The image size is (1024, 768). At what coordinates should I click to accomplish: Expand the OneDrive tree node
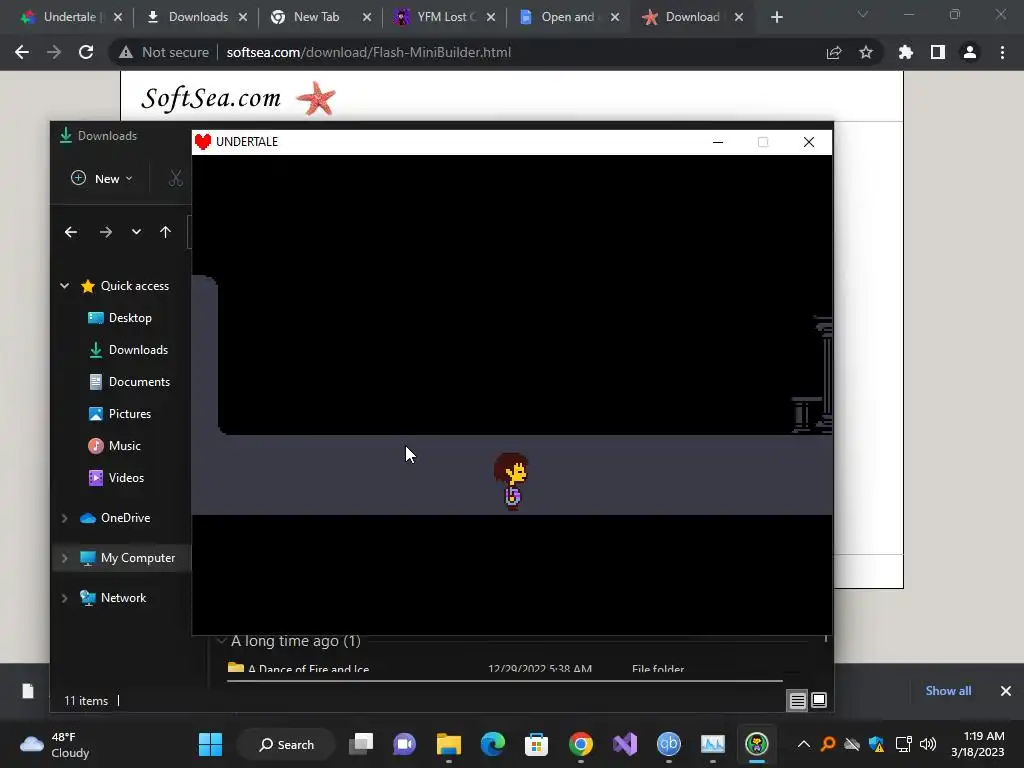[65, 518]
